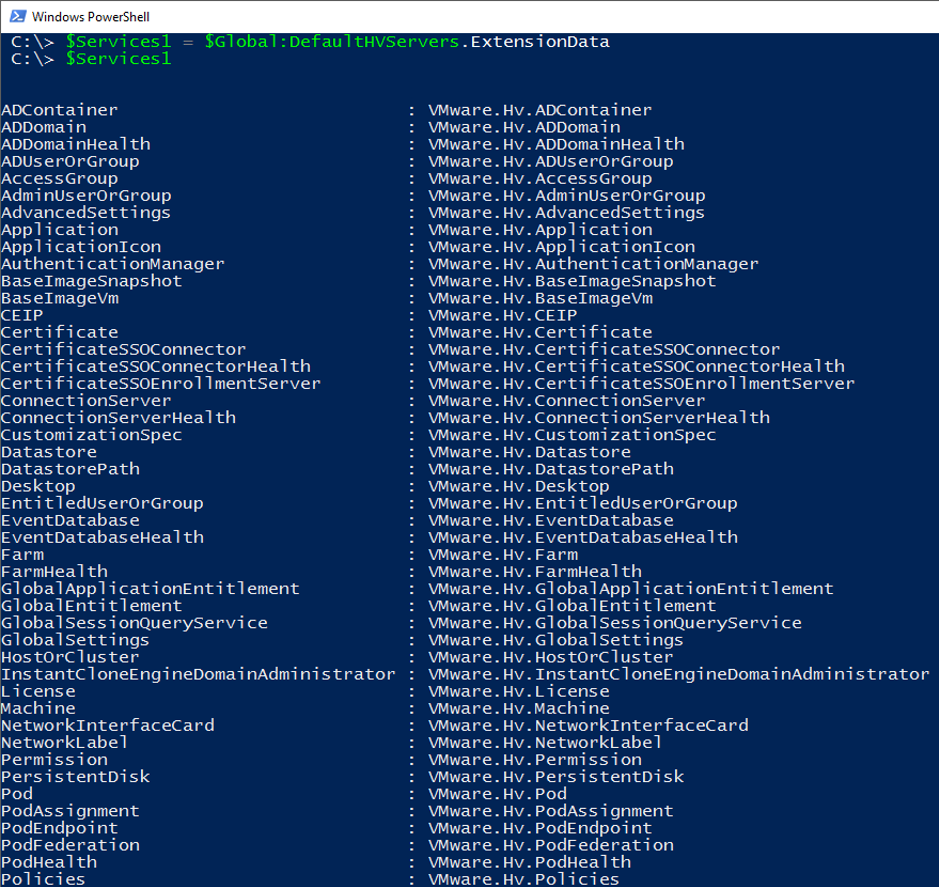
Task: Click the 'Datastore' property name
Action: pos(49,452)
